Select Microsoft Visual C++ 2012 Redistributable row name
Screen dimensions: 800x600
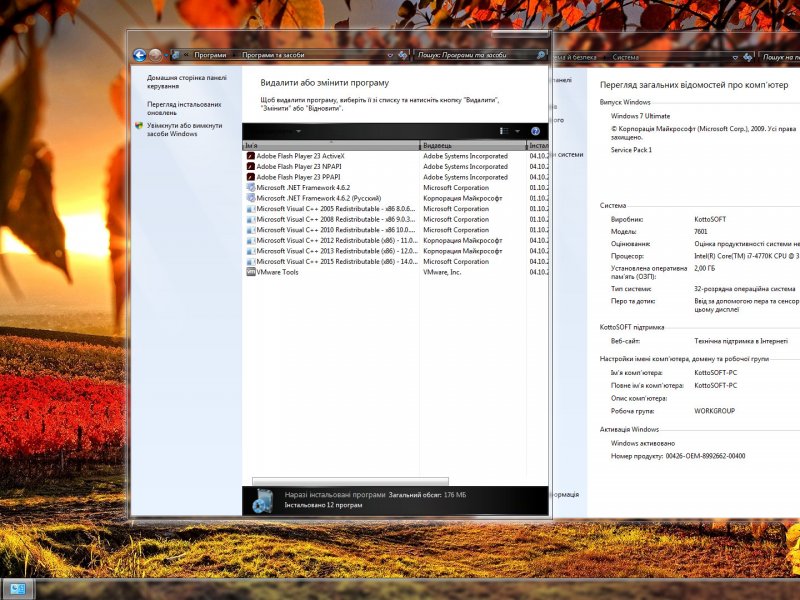336,240
